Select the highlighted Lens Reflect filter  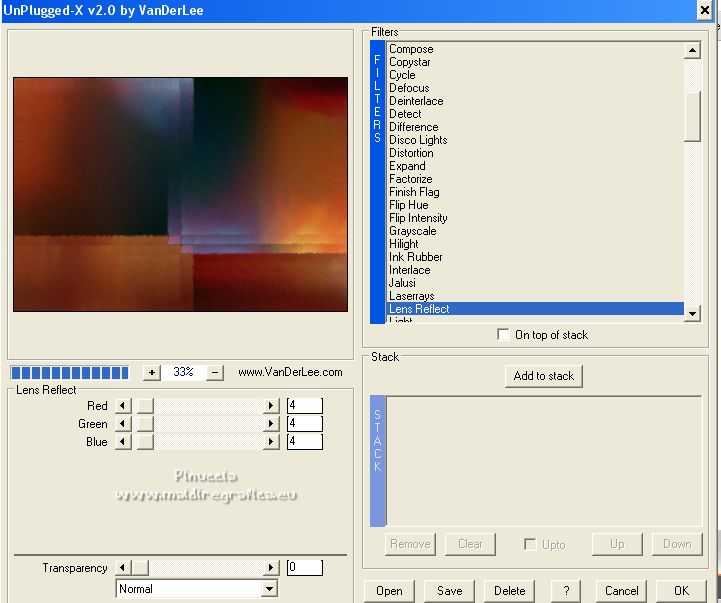[x=535, y=309]
